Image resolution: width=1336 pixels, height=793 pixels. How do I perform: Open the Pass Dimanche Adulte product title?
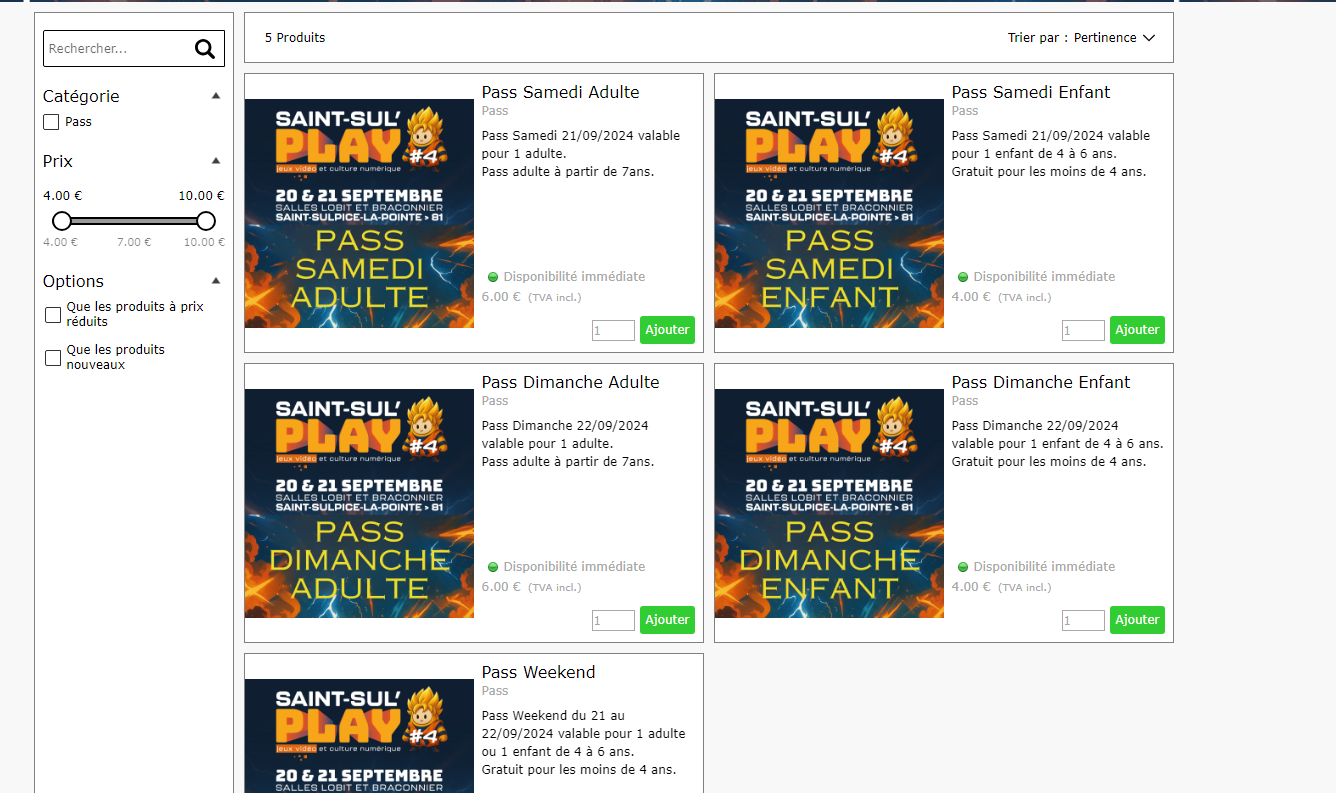coord(571,382)
